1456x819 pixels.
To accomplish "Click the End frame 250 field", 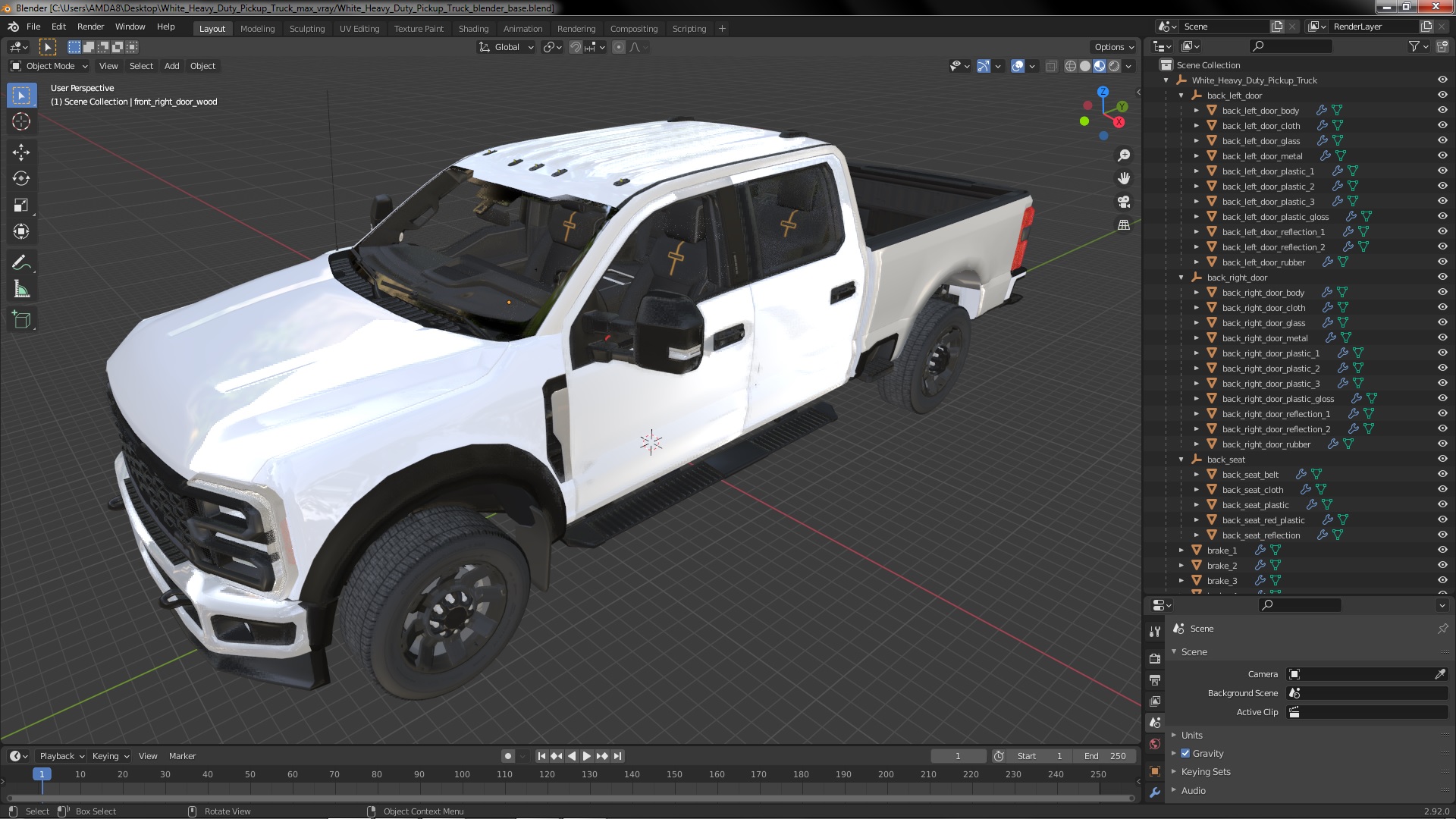I will coord(1105,756).
